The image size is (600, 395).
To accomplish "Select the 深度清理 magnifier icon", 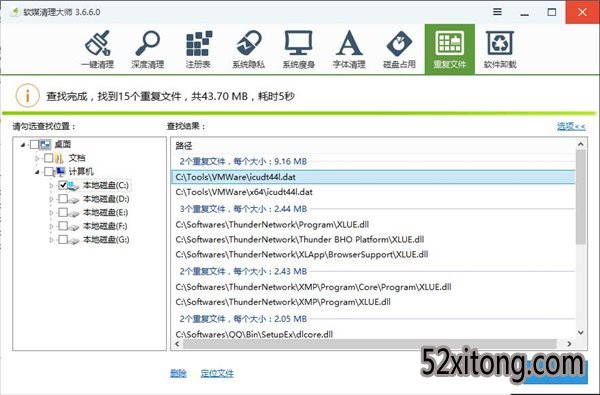I will pos(148,49).
